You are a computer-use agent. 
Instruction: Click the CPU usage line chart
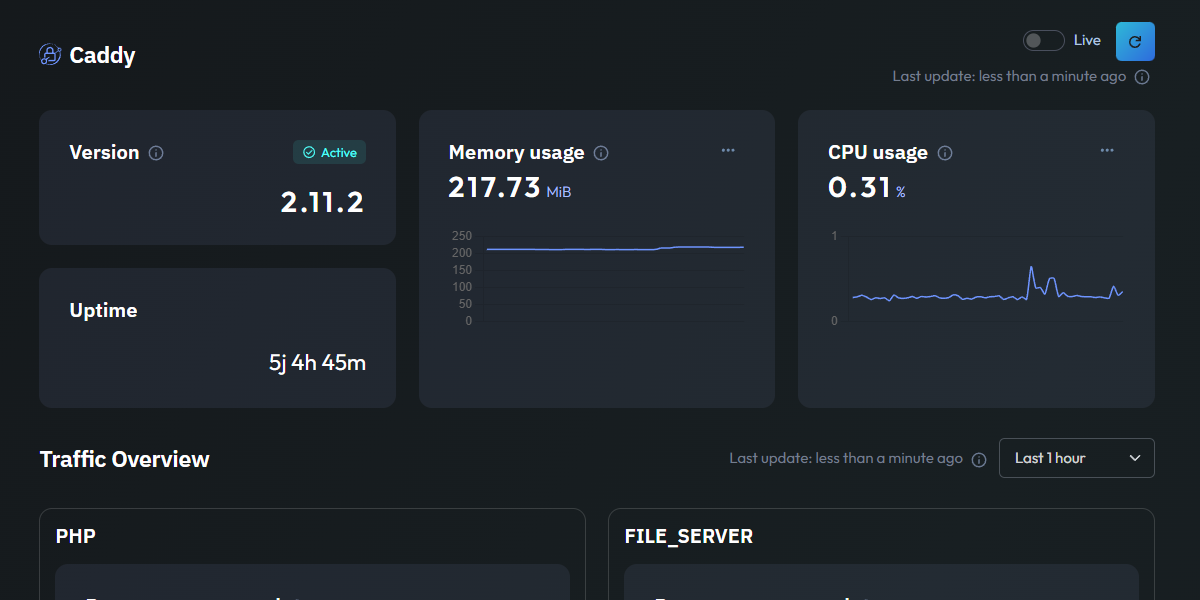coord(978,278)
